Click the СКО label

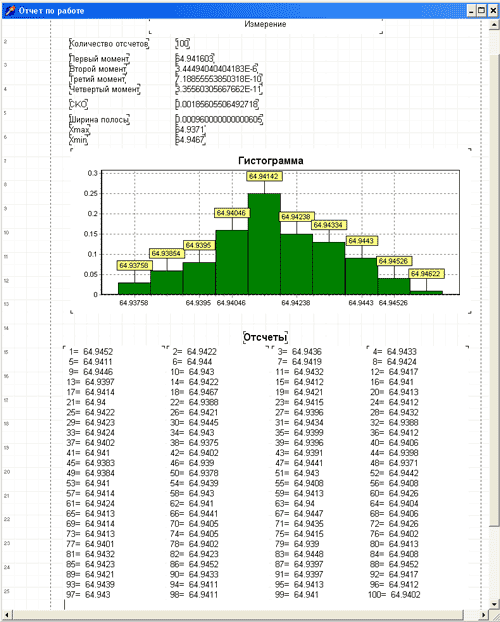coord(78,104)
